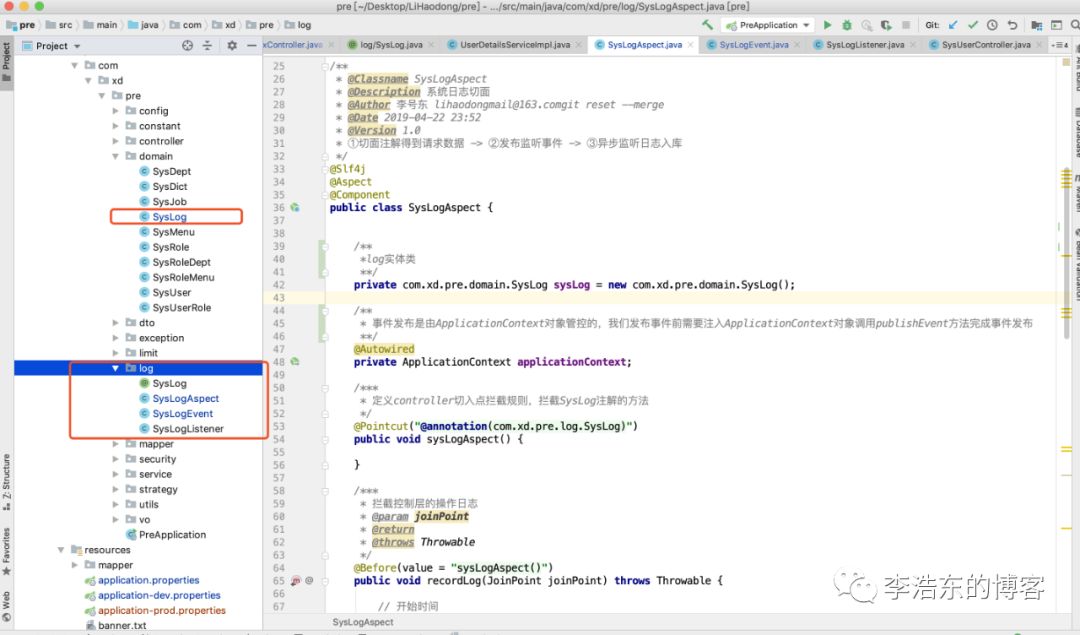The width and height of the screenshot is (1080, 635).
Task: Click gutter advice icon on line 65
Action: (x=296, y=581)
